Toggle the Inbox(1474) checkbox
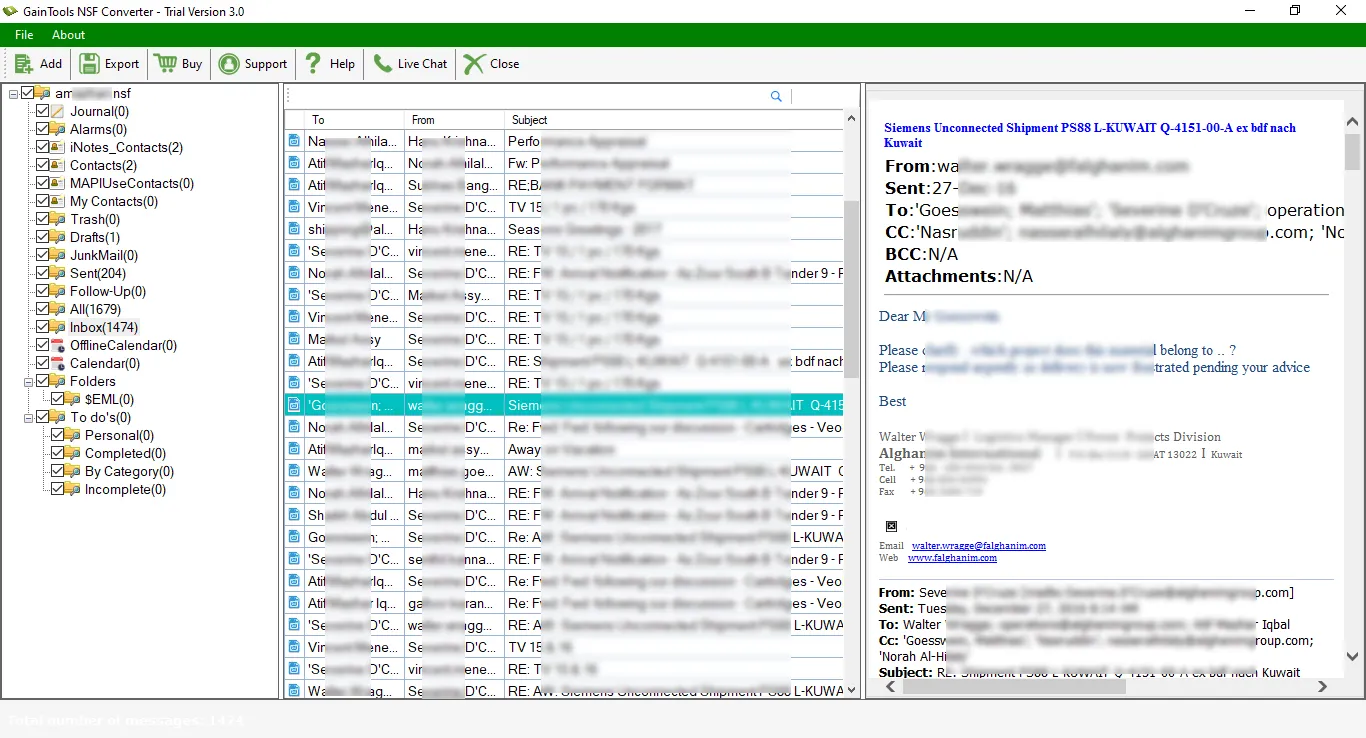The image size is (1366, 738). point(42,327)
